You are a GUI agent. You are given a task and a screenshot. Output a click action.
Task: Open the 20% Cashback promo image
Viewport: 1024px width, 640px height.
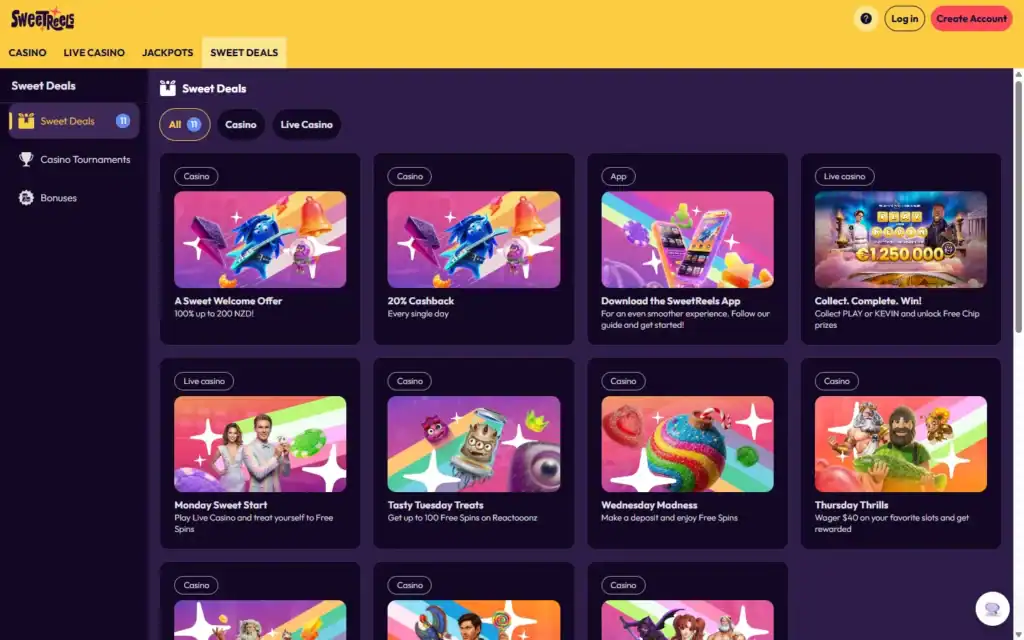[473, 240]
